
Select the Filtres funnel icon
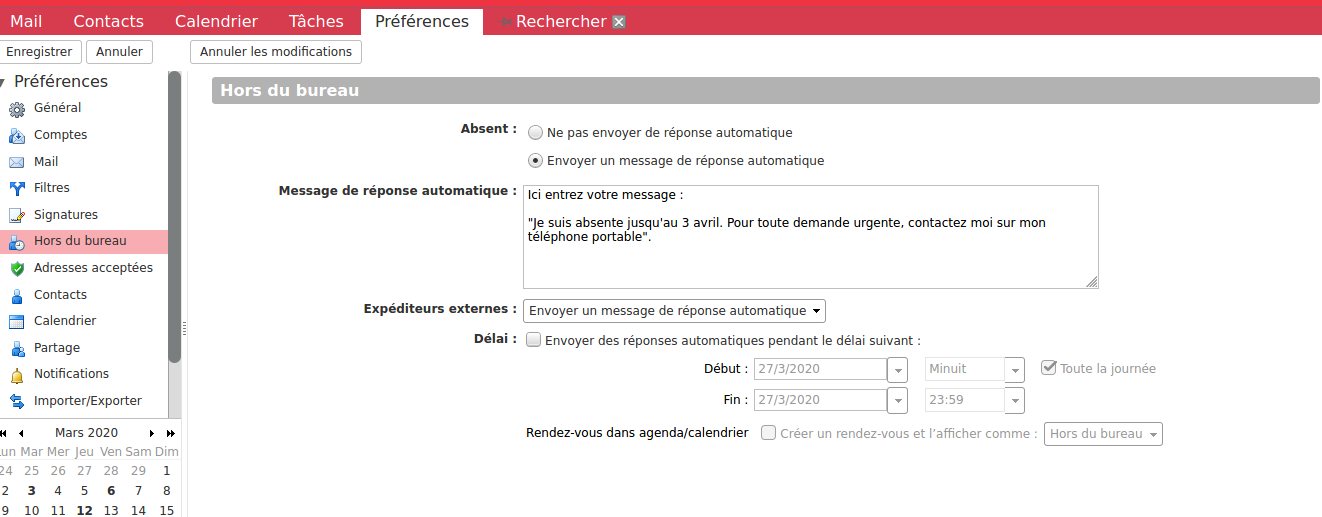point(17,188)
